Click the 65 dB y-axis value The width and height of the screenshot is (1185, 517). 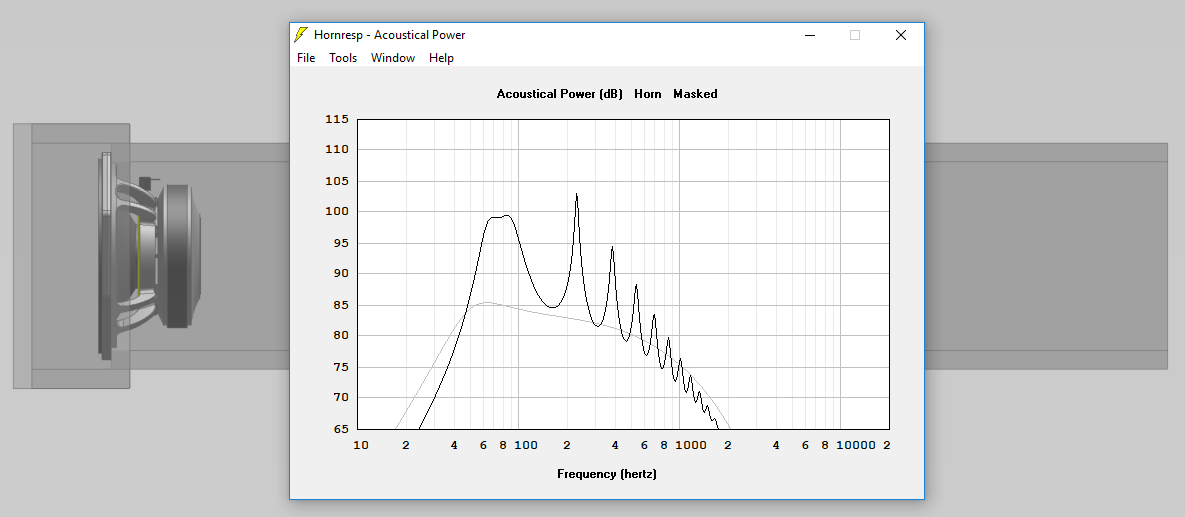341,429
